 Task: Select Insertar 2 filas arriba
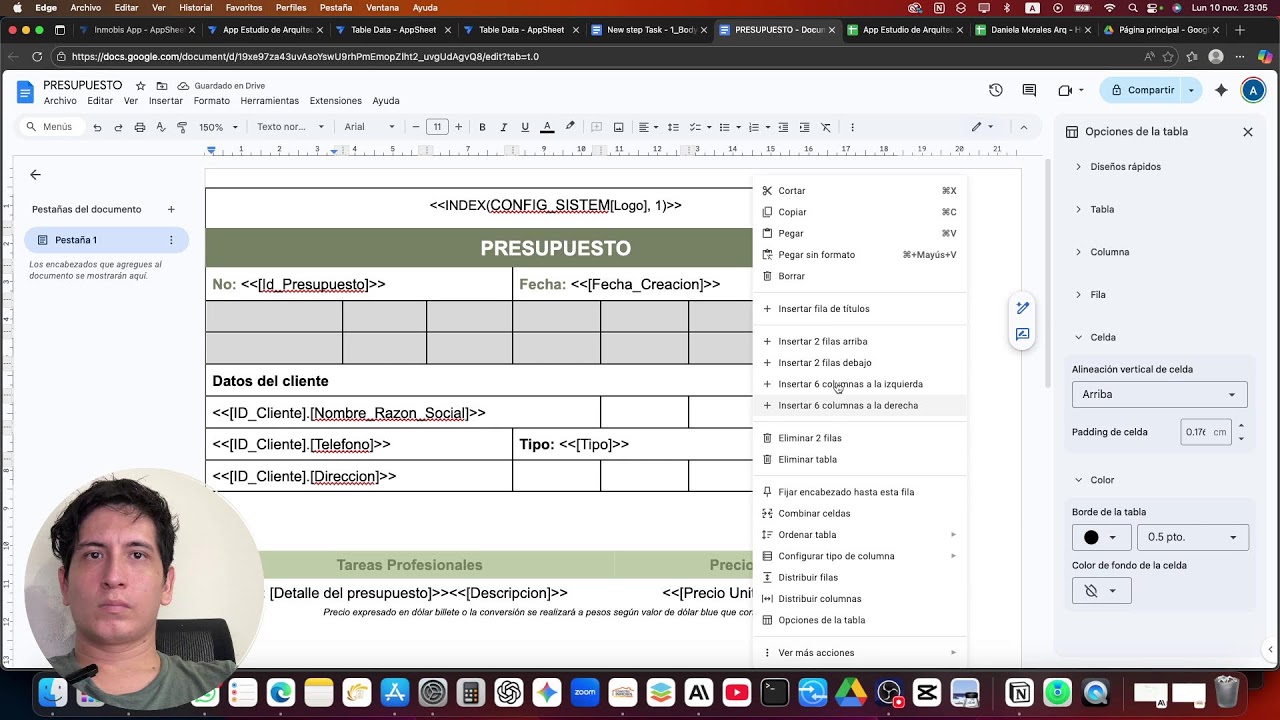860,341
